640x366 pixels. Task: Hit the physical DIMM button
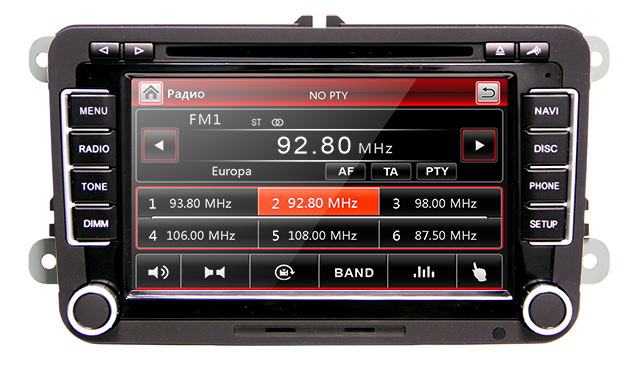[x=95, y=224]
